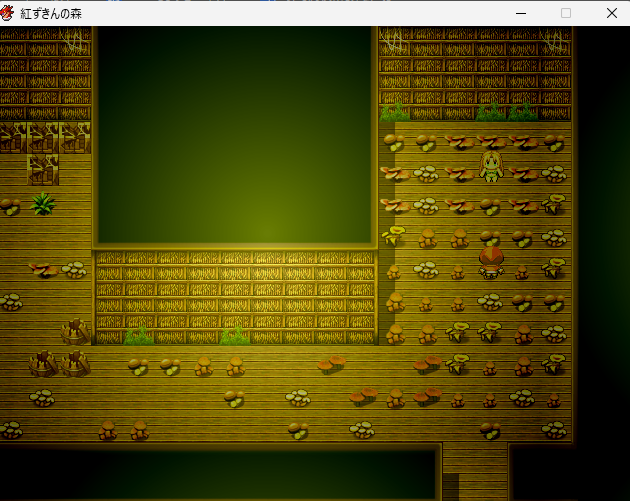Open the game's title bar app icon
Viewport: 630px width, 501px height.
point(7,13)
